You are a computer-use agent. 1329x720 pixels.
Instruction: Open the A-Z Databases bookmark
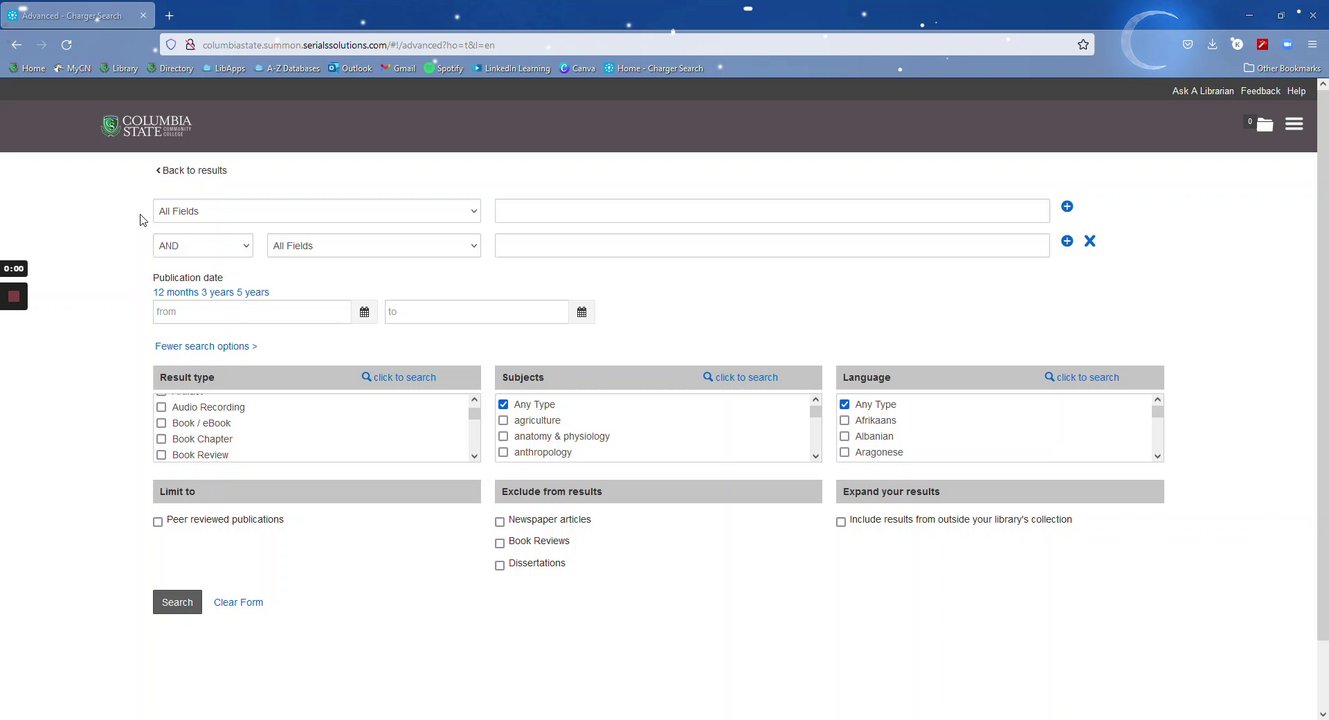(x=287, y=69)
